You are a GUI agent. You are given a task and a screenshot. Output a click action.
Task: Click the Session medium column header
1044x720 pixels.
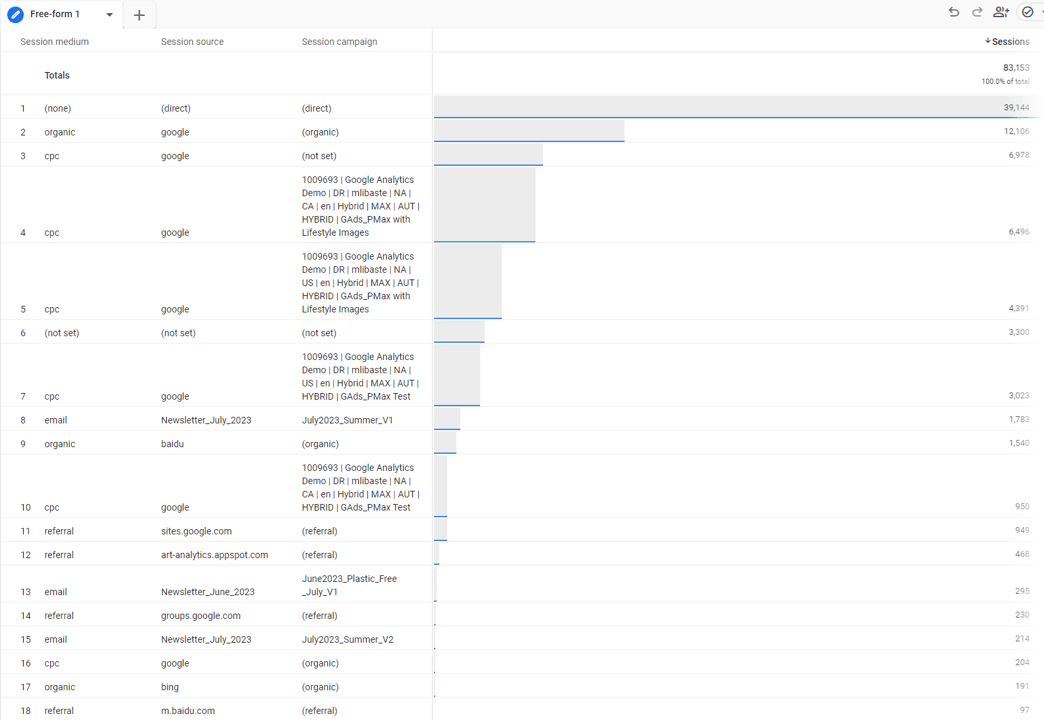click(54, 42)
